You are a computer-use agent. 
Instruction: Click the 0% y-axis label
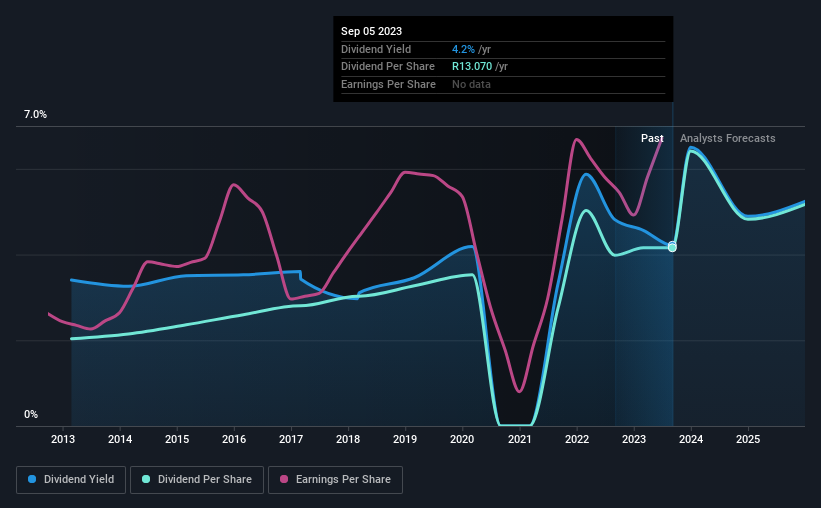[31, 414]
